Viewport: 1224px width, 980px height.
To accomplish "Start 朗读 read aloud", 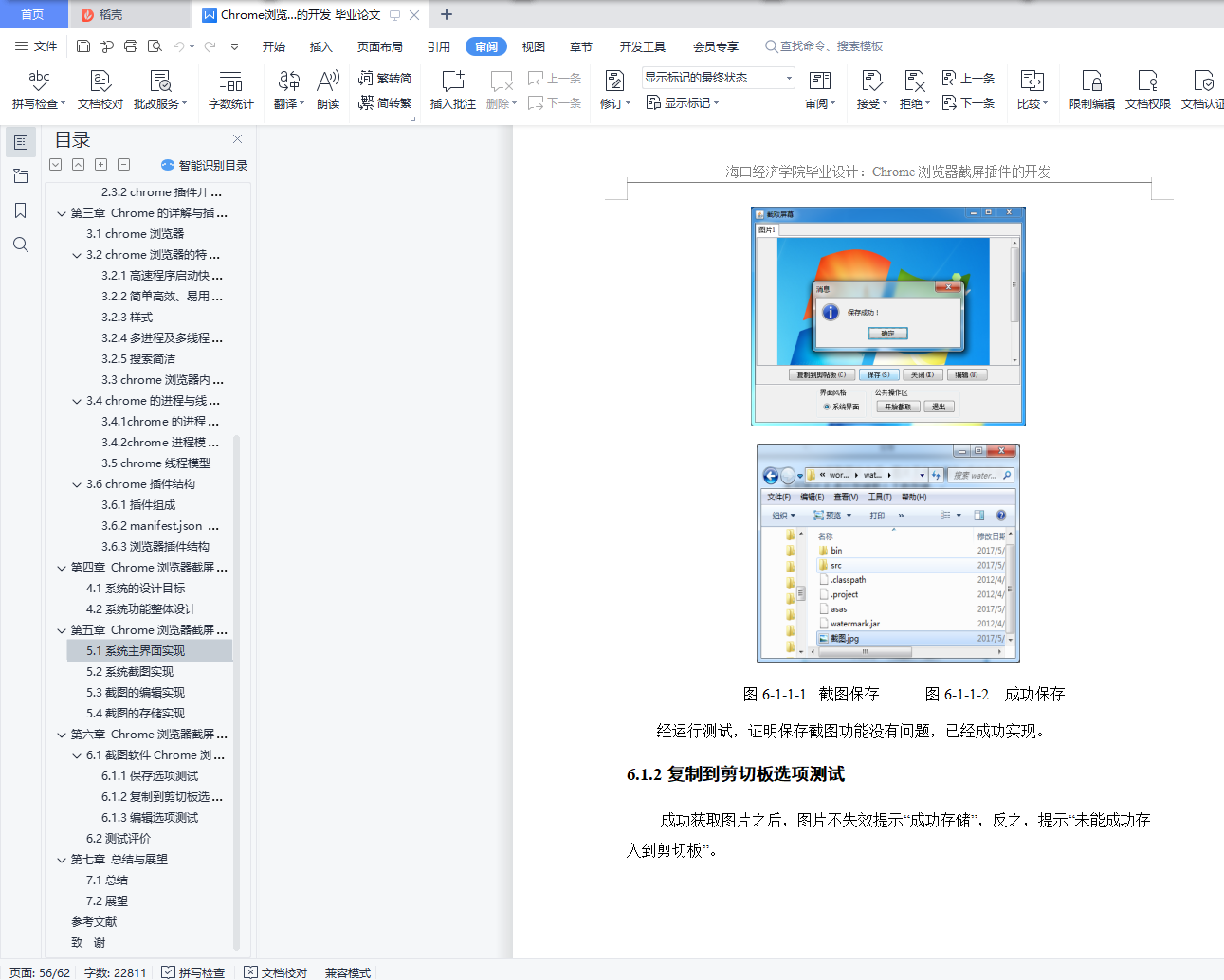I will tap(328, 90).
